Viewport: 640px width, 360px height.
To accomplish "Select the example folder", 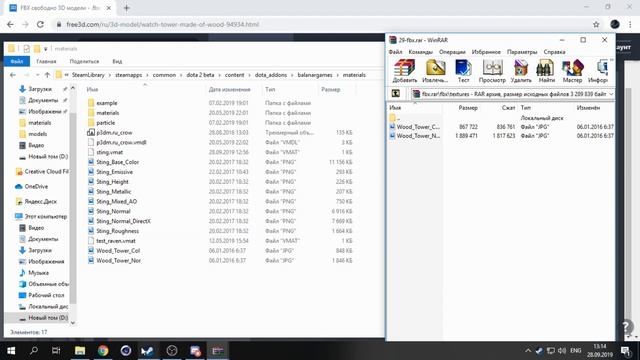I will 107,103.
